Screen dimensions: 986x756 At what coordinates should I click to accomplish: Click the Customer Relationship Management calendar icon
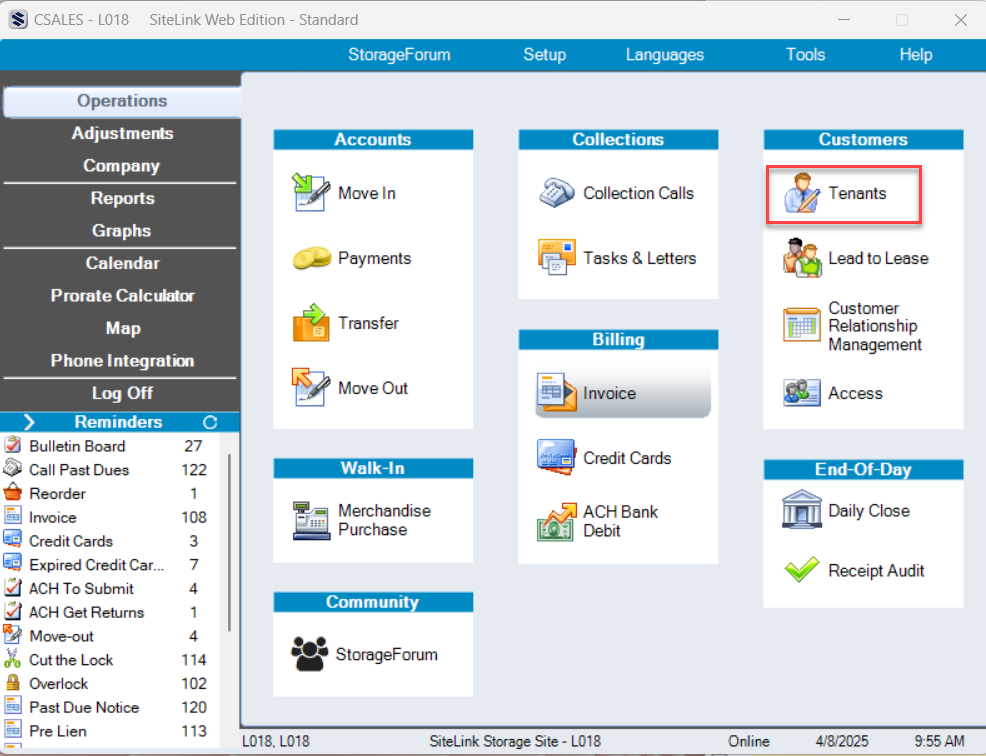click(802, 325)
